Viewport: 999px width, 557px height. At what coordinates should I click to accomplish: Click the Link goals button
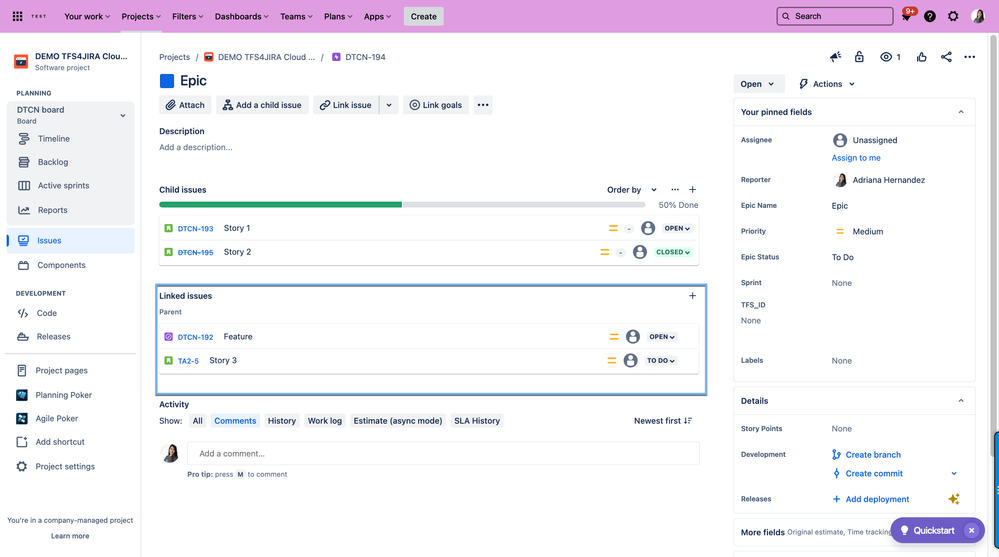tap(436, 105)
